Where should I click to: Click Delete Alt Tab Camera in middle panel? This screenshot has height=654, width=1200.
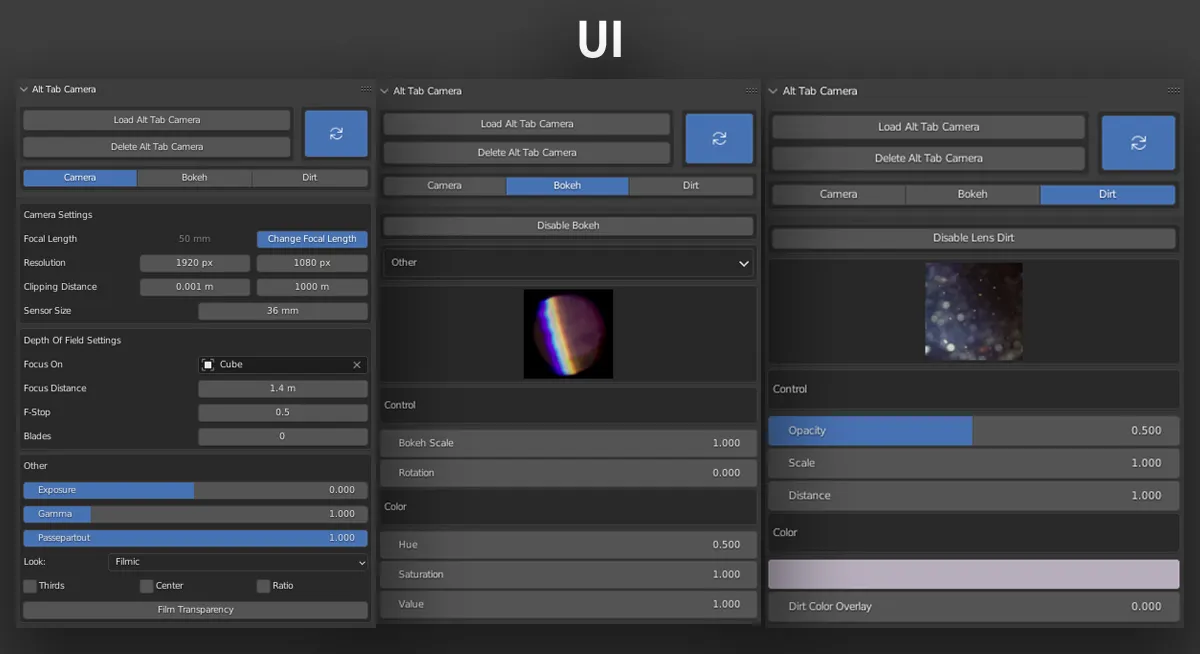point(527,153)
